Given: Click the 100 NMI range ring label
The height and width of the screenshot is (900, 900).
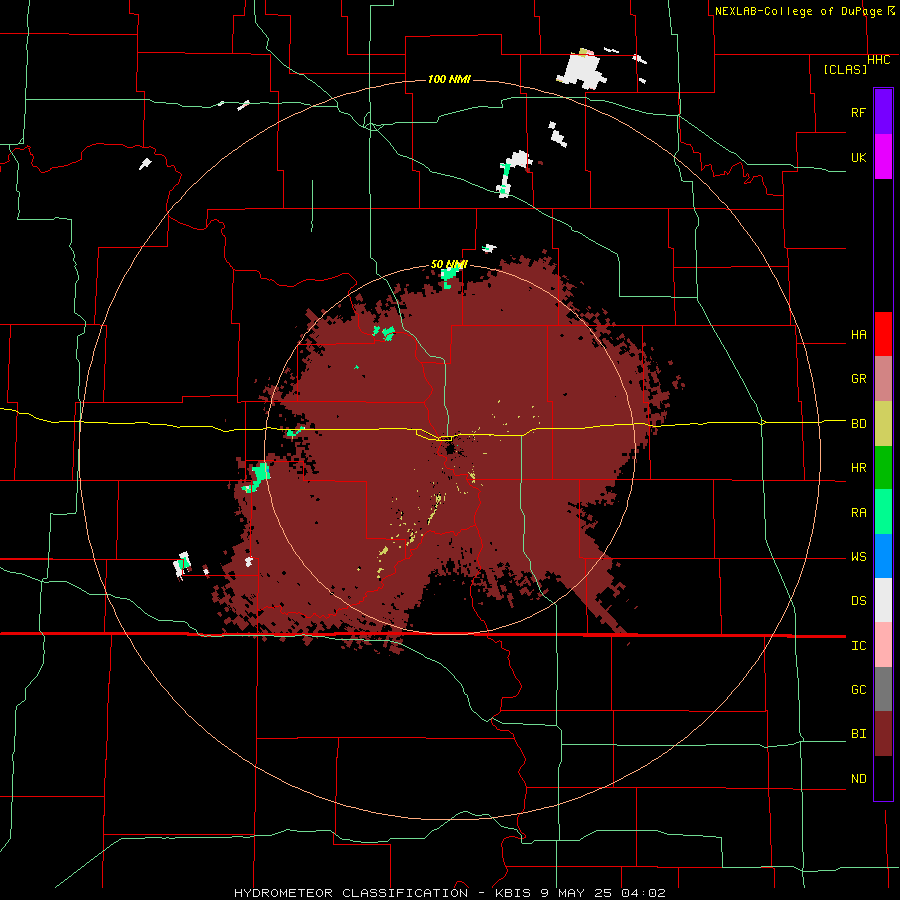Looking at the screenshot, I should click(x=449, y=79).
